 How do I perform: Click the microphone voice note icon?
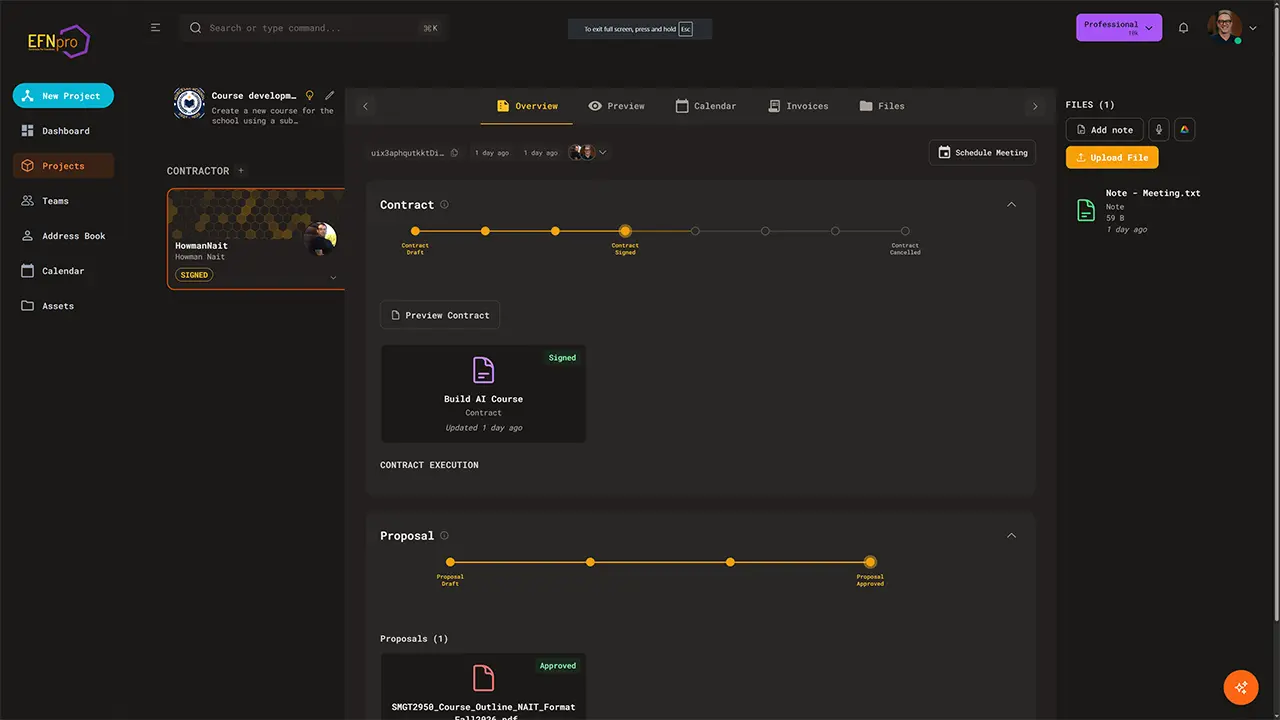pyautogui.click(x=1159, y=130)
